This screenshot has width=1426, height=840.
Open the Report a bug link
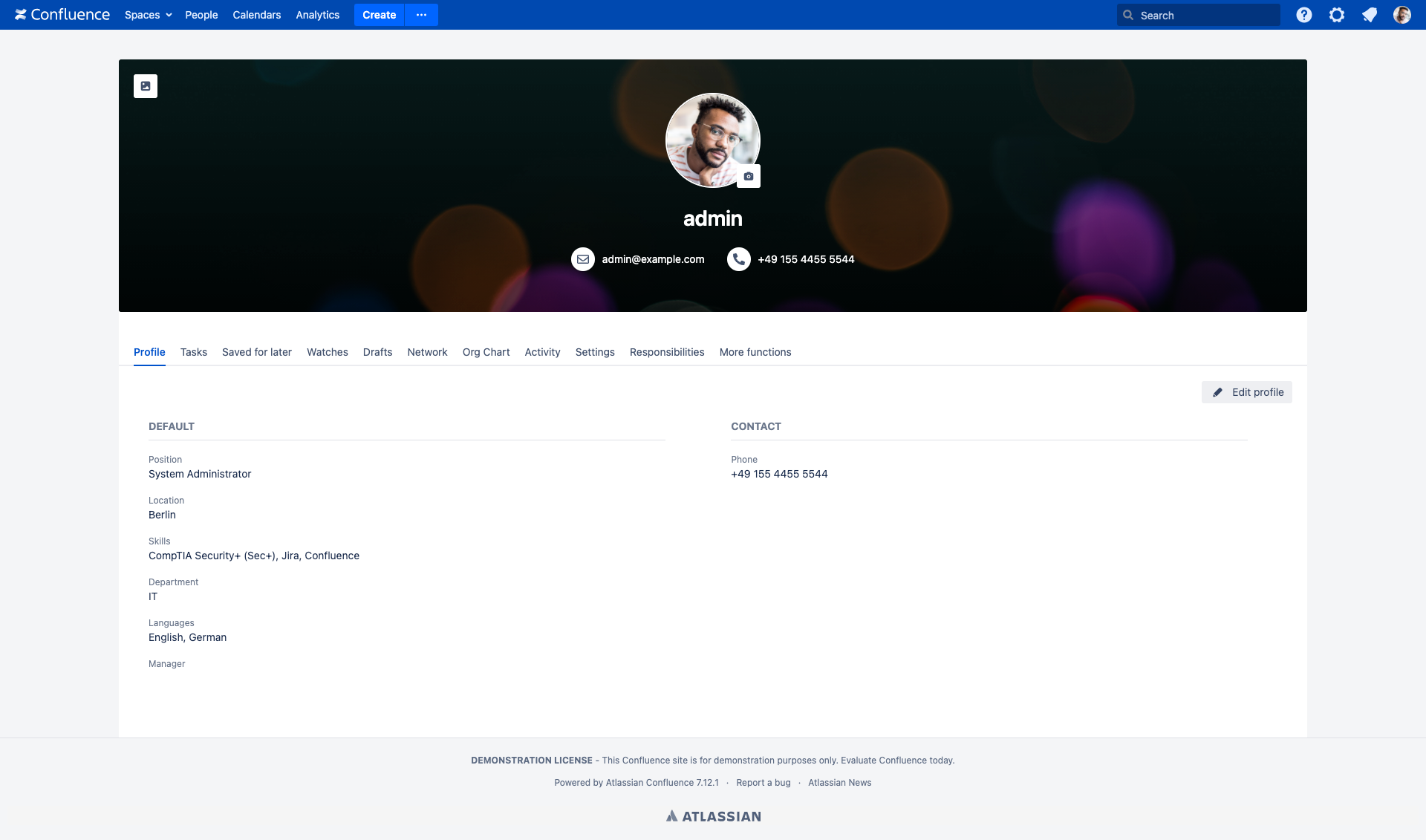pos(763,782)
